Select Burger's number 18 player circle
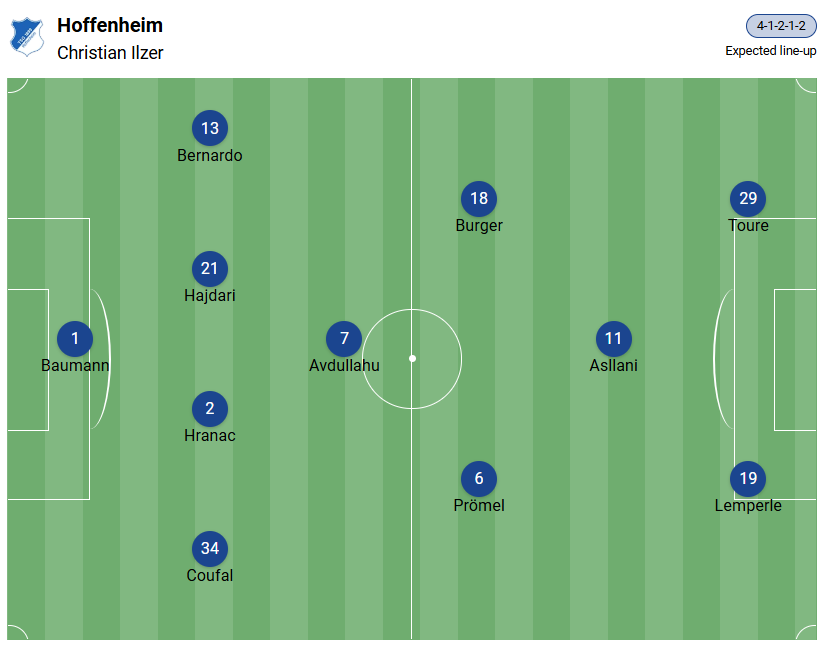This screenshot has width=822, height=645. [x=479, y=199]
